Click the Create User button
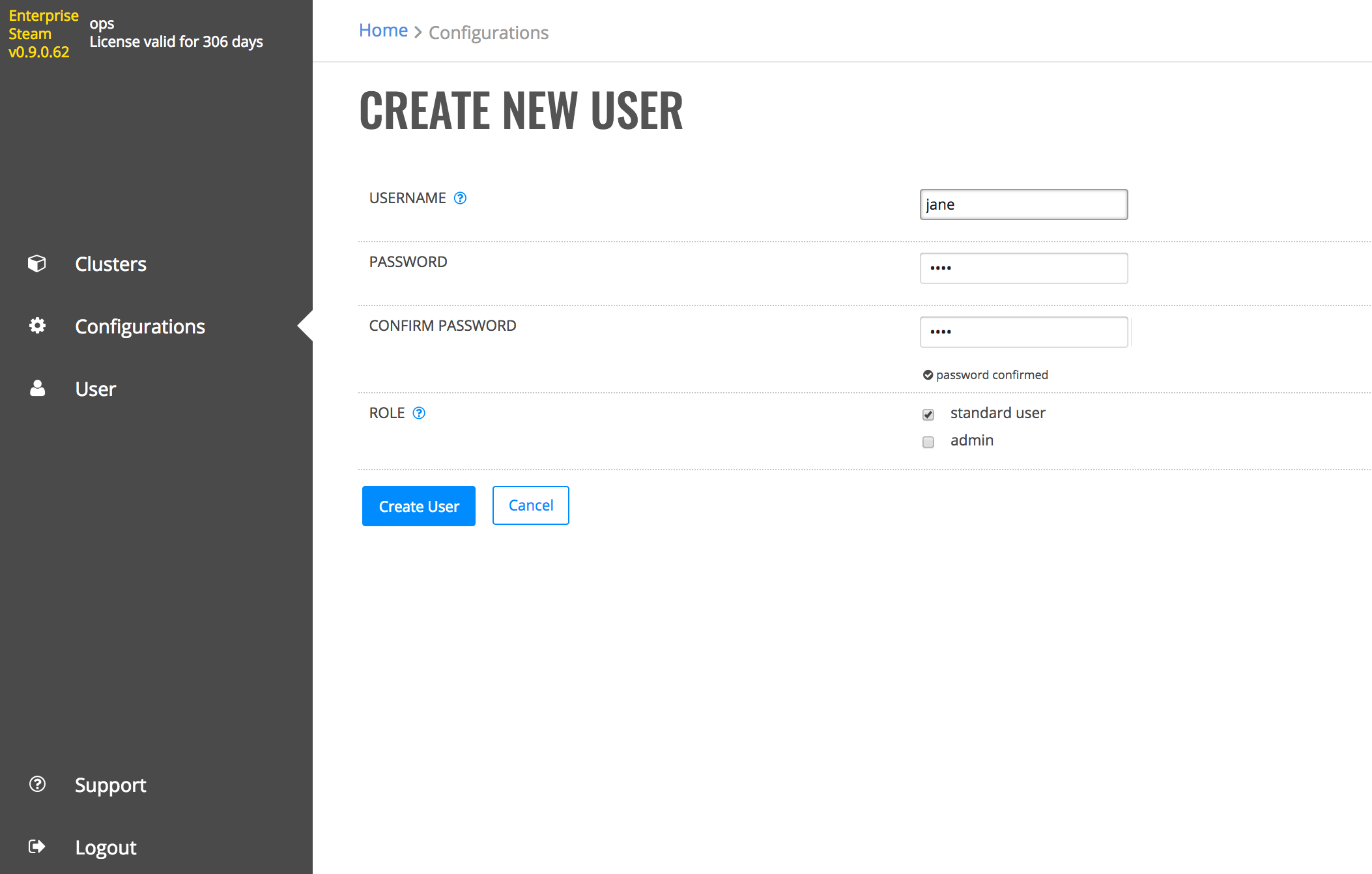This screenshot has width=1372, height=874. point(418,506)
